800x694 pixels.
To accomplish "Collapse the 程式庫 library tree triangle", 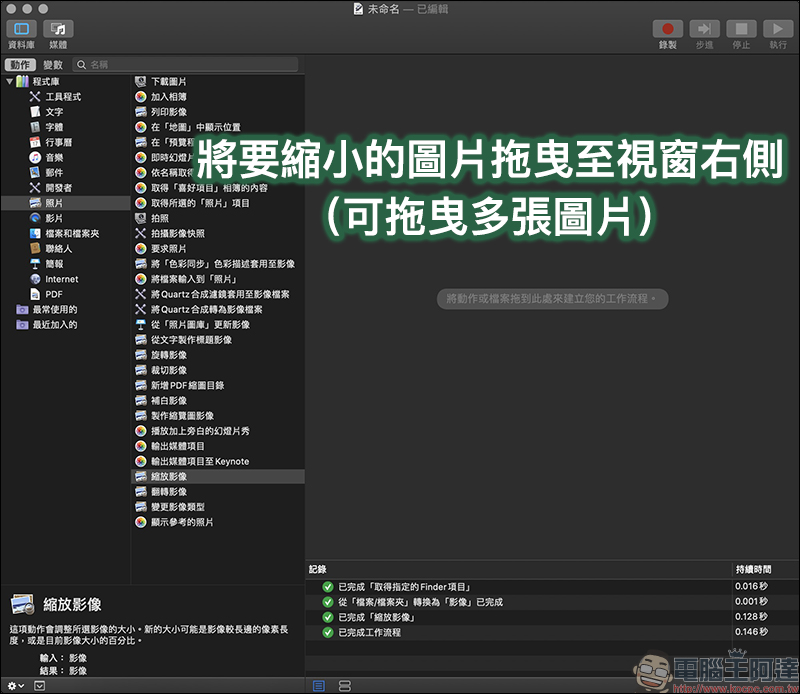I will coord(9,81).
